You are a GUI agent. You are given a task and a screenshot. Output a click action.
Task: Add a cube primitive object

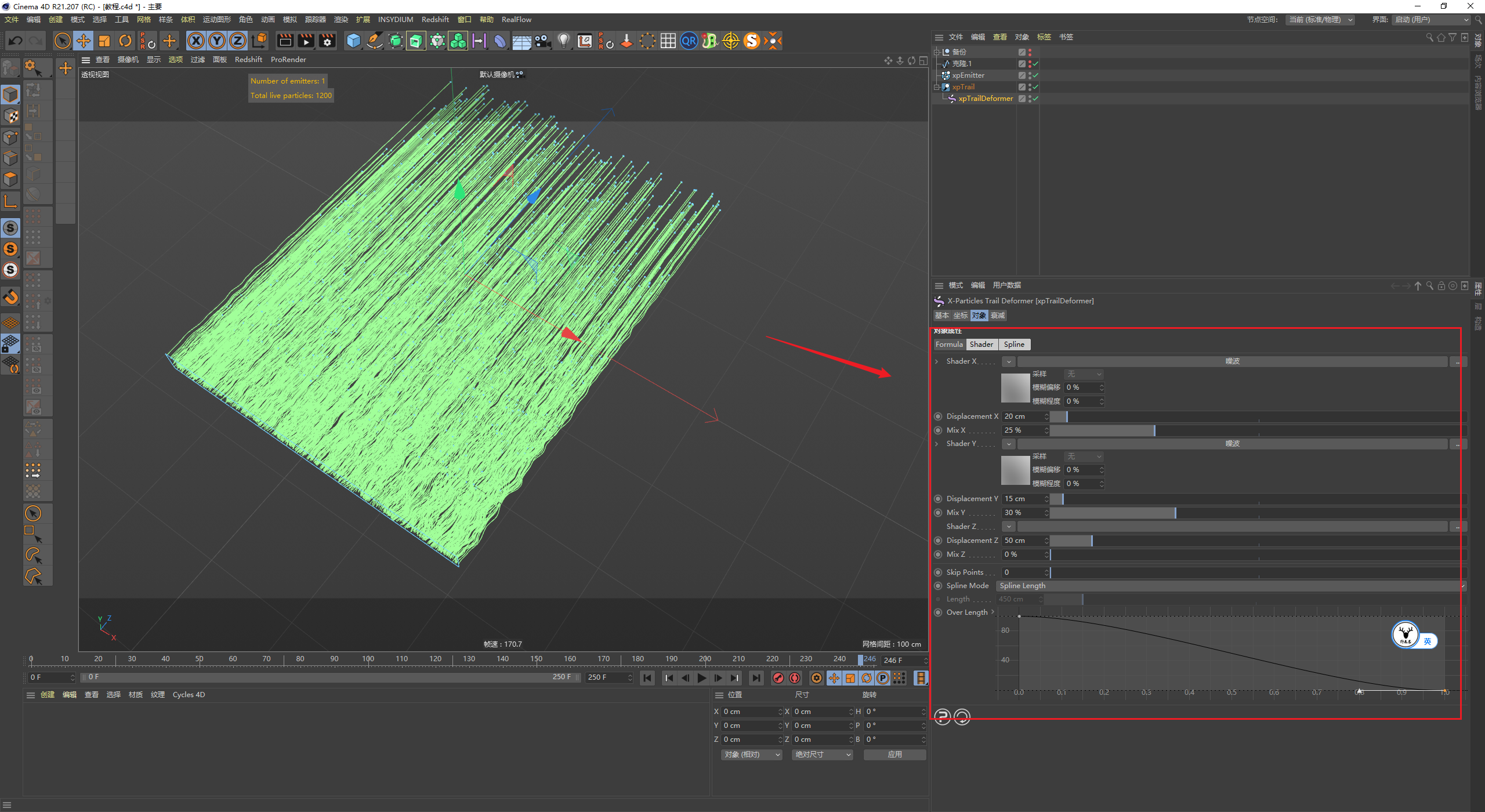pos(353,41)
